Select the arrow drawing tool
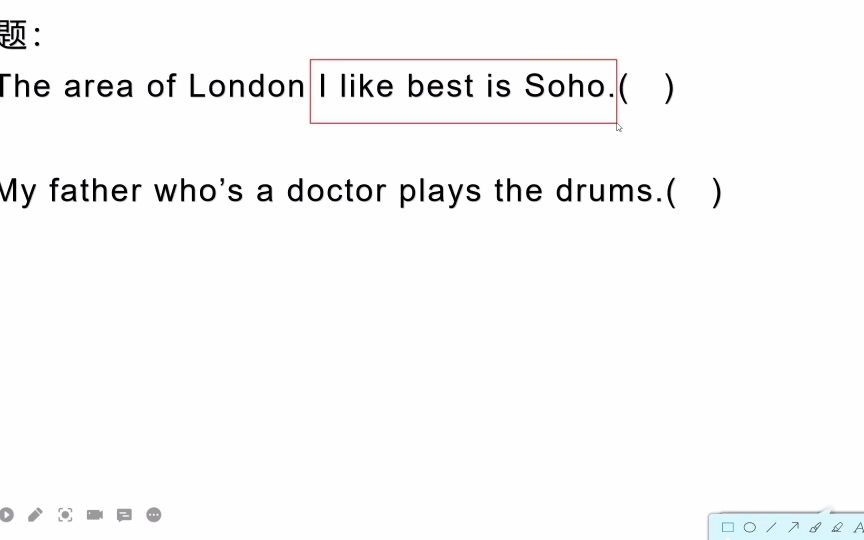The image size is (864, 540). click(x=793, y=527)
